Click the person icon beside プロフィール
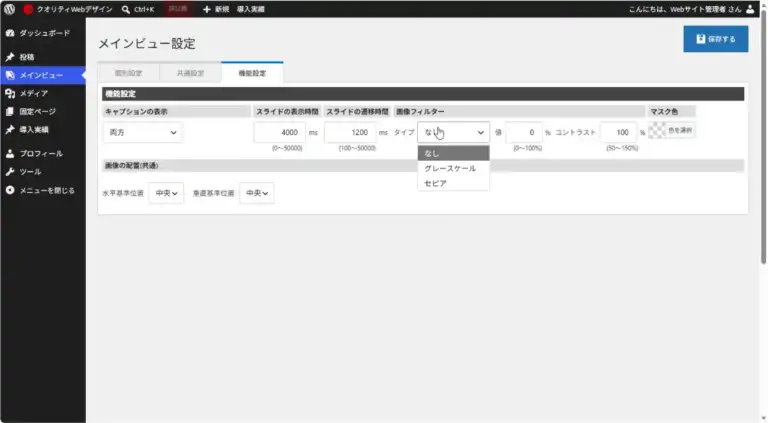Image resolution: width=768 pixels, height=423 pixels. (10, 153)
